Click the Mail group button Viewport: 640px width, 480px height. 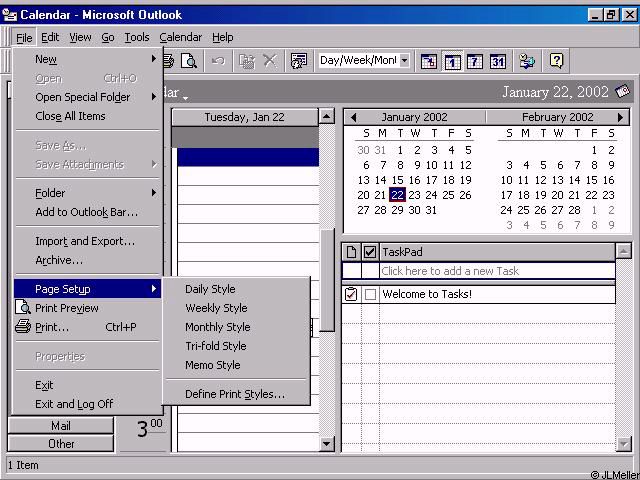pyautogui.click(x=61, y=426)
